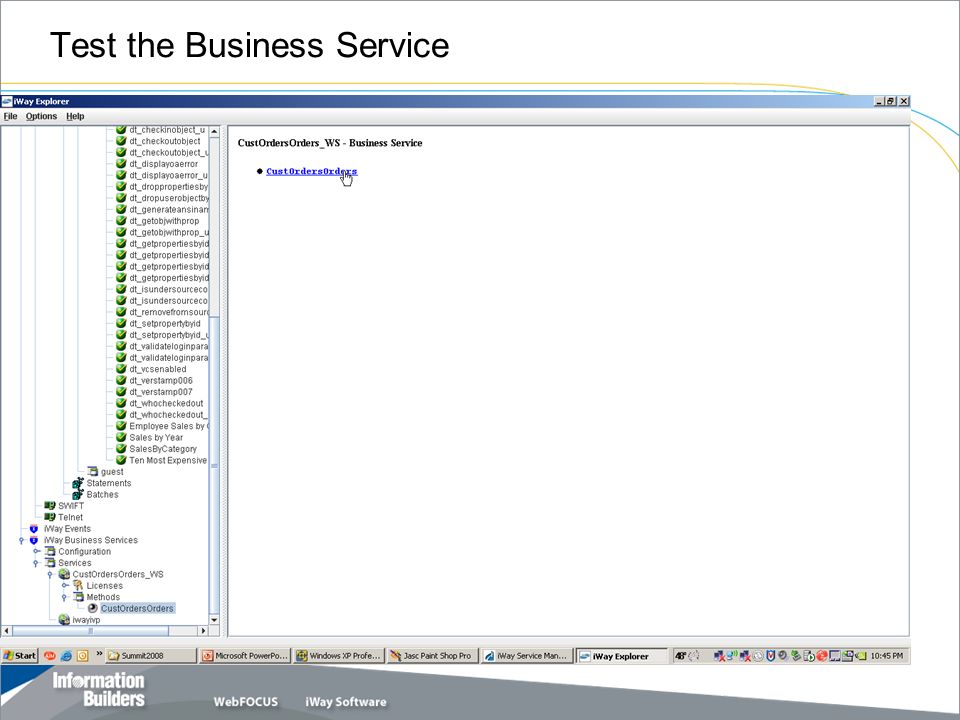Click the iwayivp globe icon

(64, 620)
